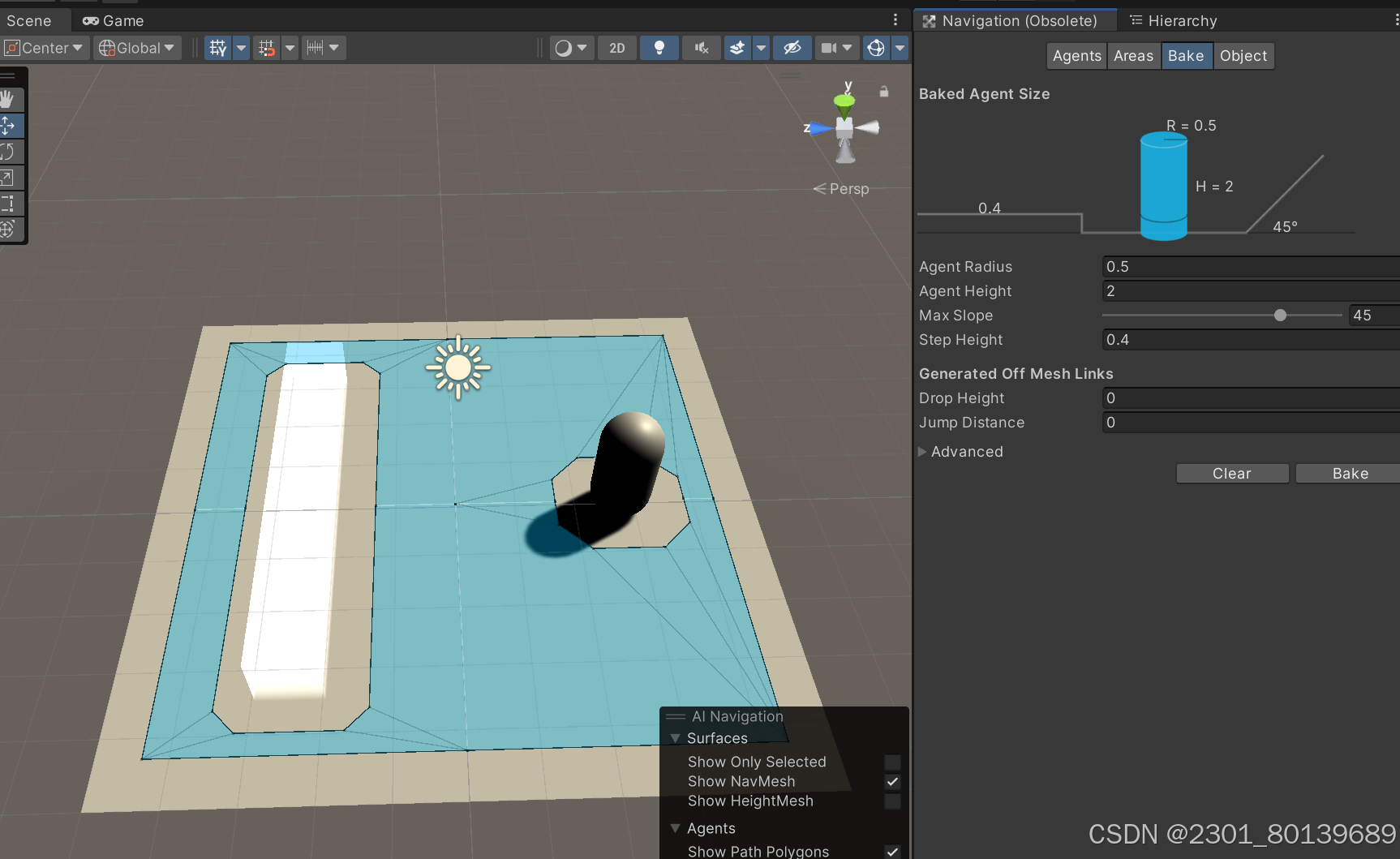Uncheck Show Path Polygons checkbox
Image resolution: width=1400 pixels, height=859 pixels.
coord(892,852)
